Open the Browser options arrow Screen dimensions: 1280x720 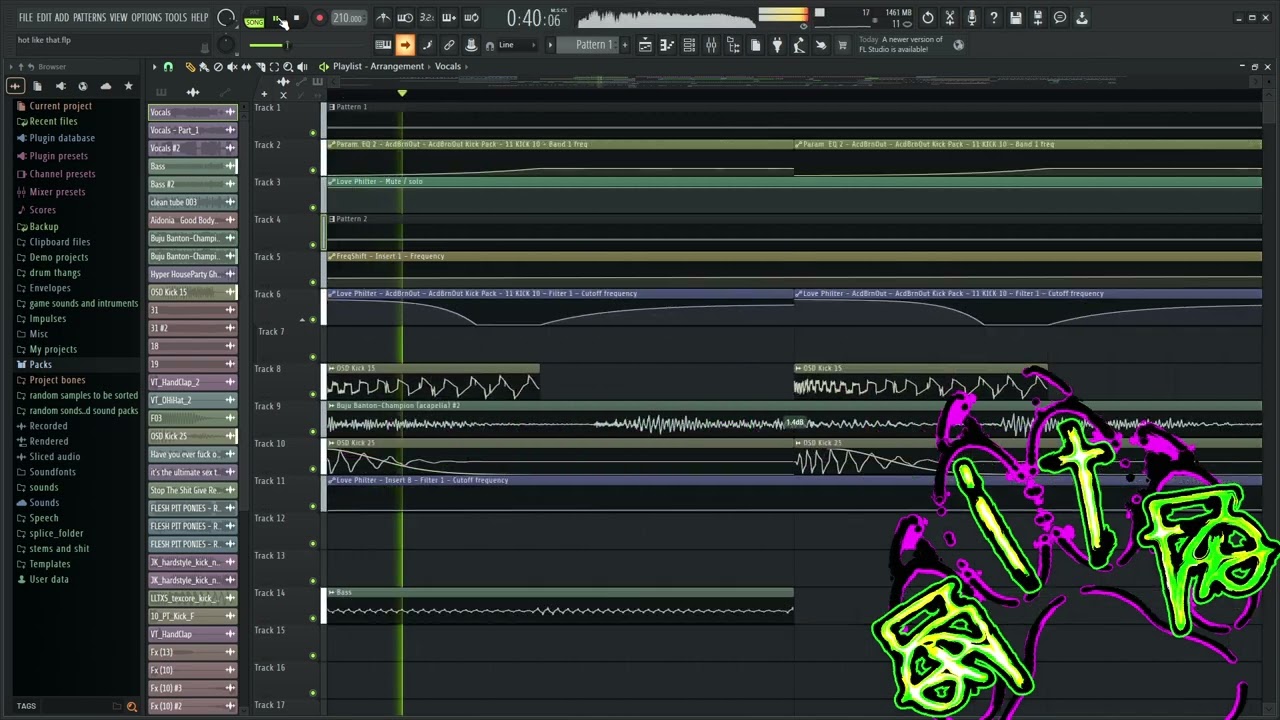click(x=11, y=67)
